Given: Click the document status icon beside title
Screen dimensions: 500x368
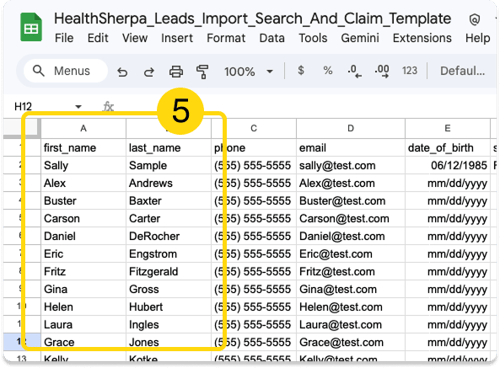Looking at the screenshot, I should pos(474,20).
